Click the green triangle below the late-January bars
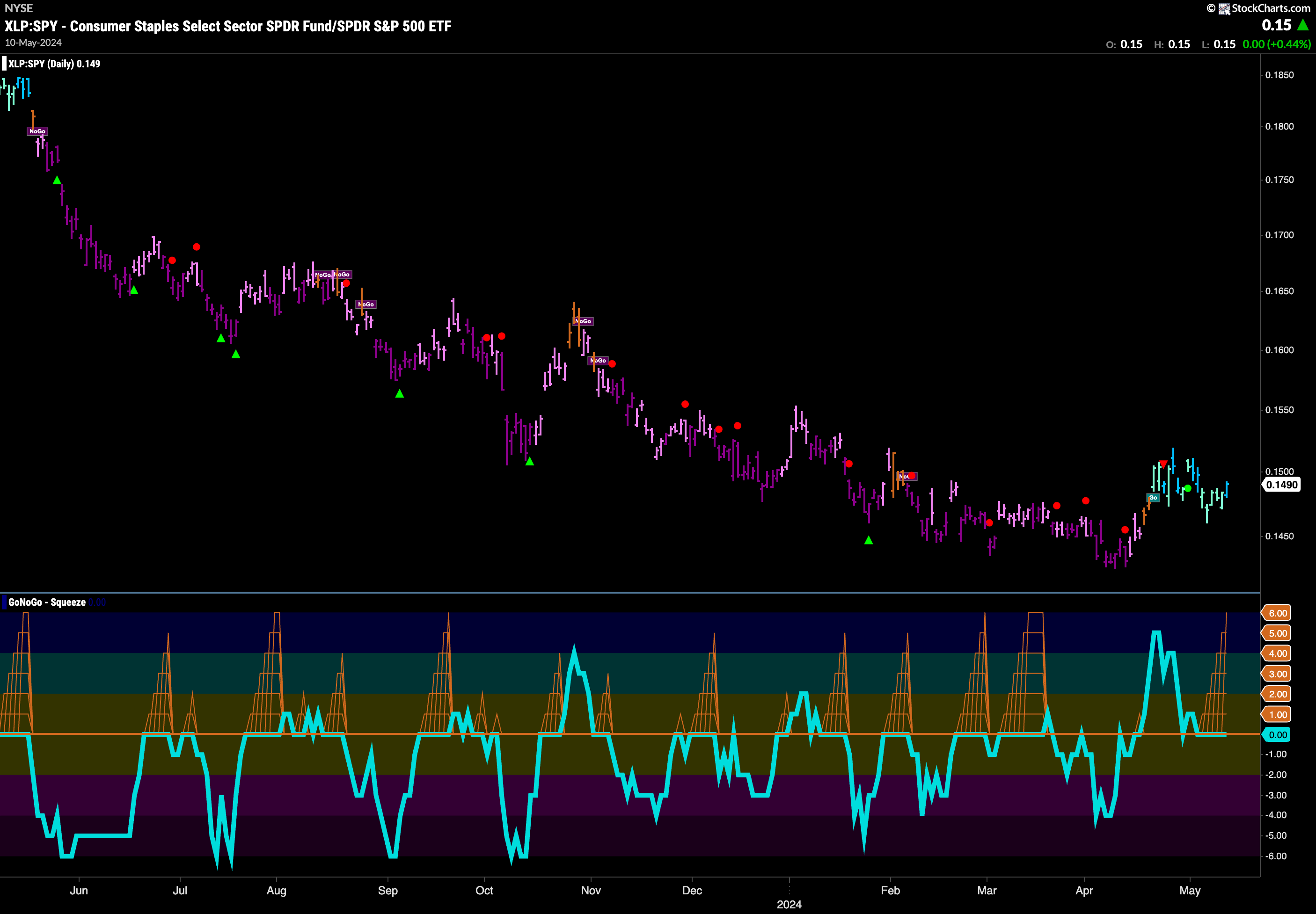The image size is (1316, 914). pos(869,540)
